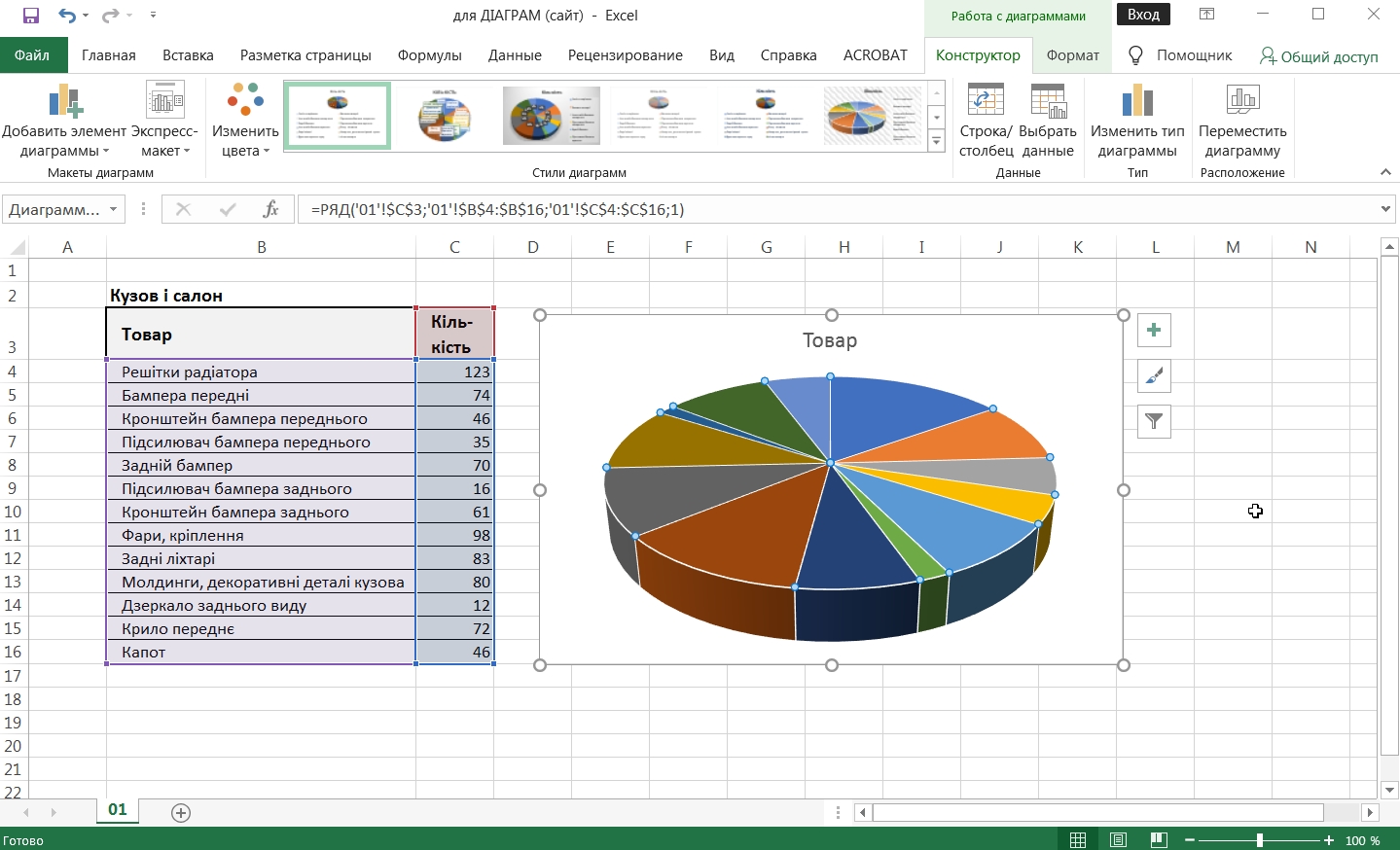The image size is (1400, 850).
Task: Open the Change Colors (Изменить цвета) palette
Action: 245,101
